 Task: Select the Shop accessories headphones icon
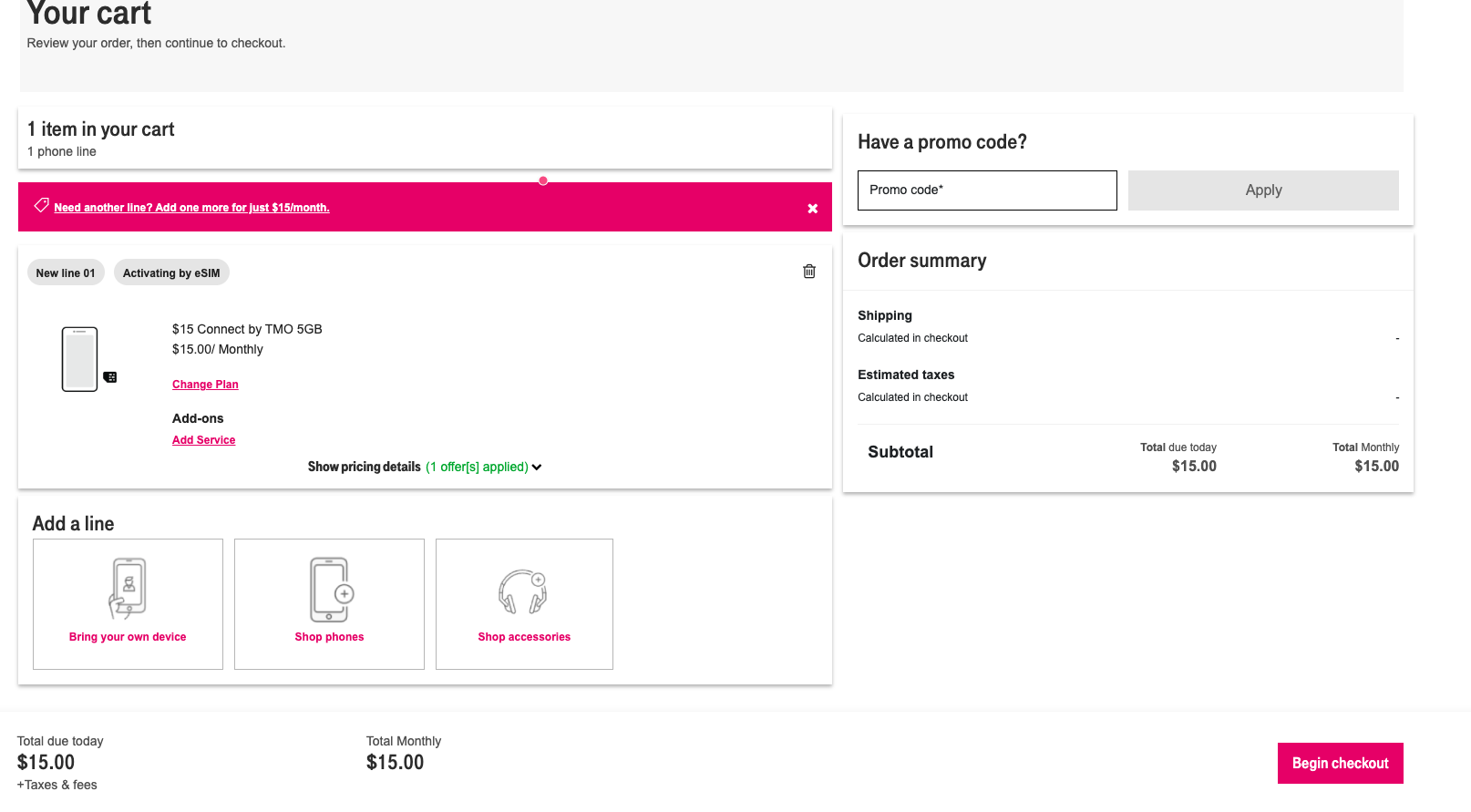click(x=523, y=591)
